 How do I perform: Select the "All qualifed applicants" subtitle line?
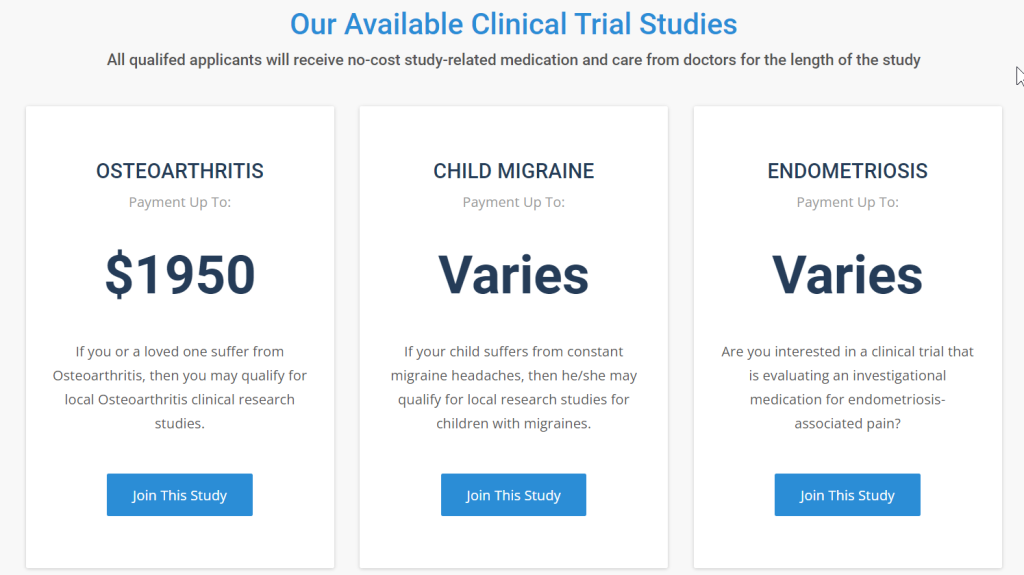pyautogui.click(x=513, y=60)
